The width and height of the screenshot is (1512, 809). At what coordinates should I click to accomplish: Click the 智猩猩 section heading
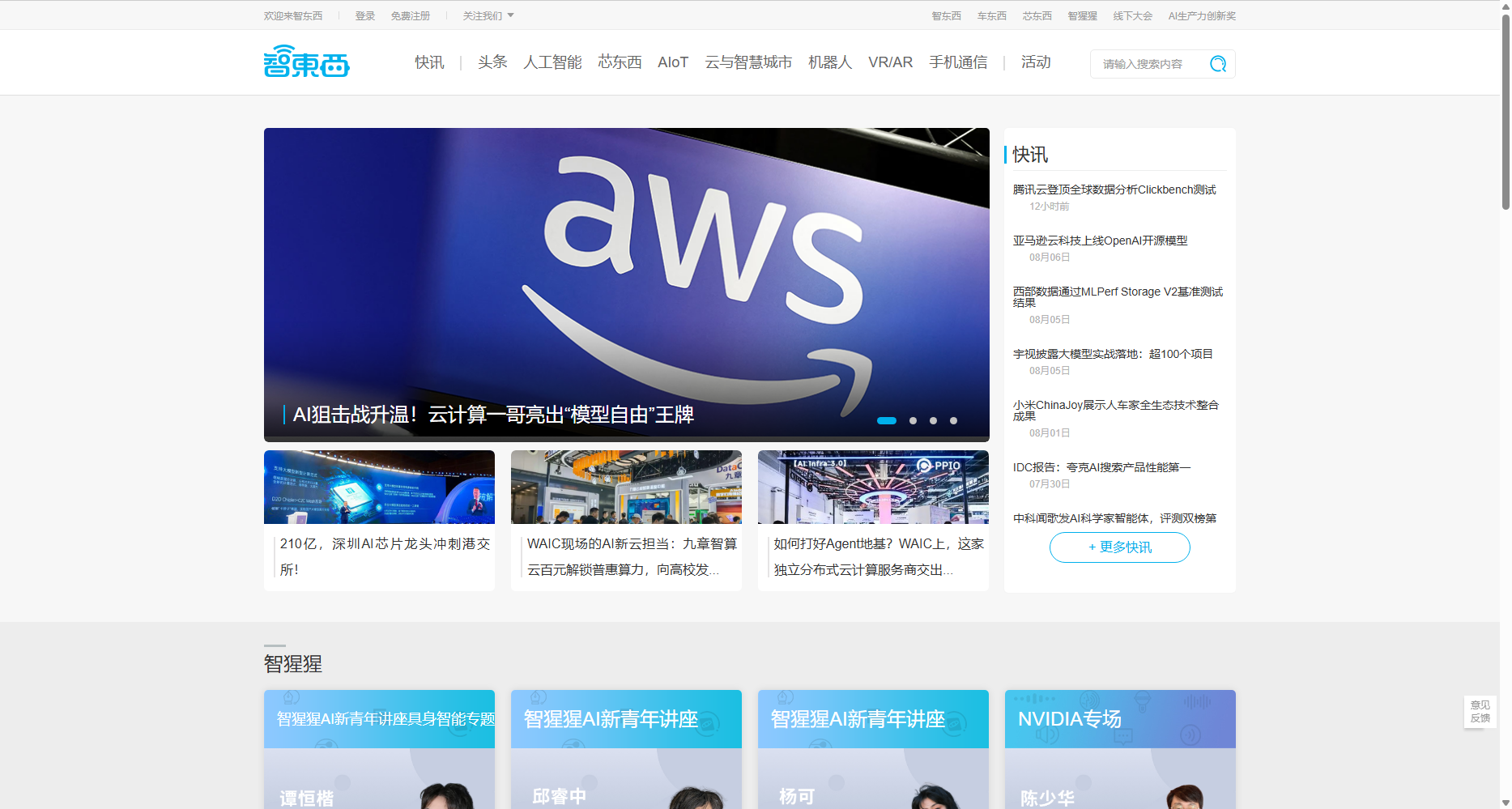(x=293, y=664)
